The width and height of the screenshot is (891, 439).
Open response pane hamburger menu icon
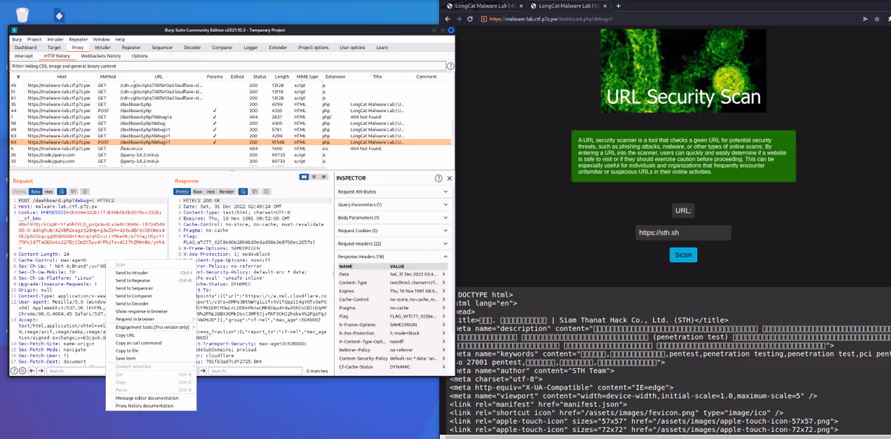click(x=266, y=191)
